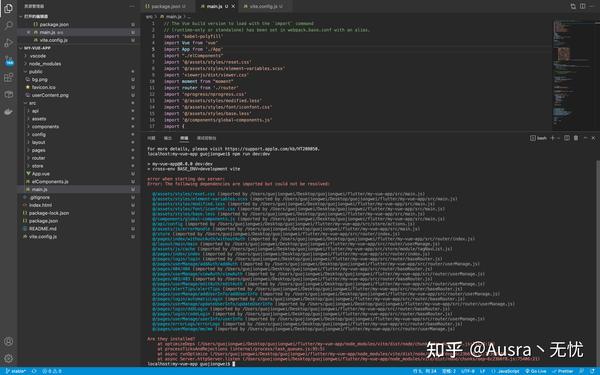Click the notifications bell in status bar
600x375 pixels.
point(593,371)
